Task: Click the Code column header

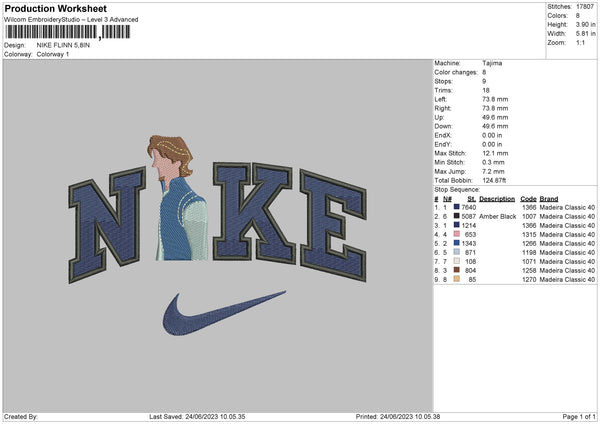Action: click(x=529, y=198)
